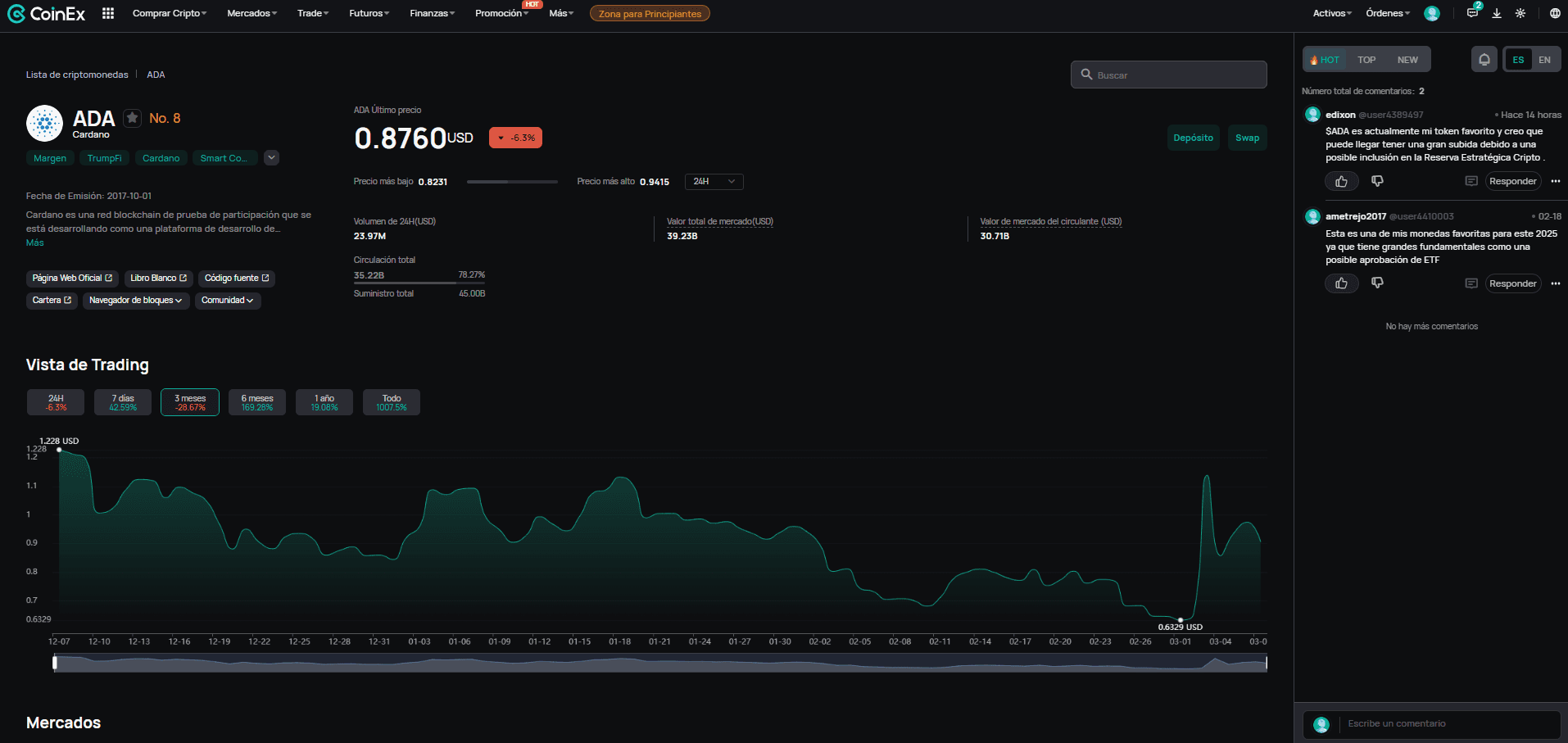Select the 1 año chart range
This screenshot has height=743, width=1568.
324,402
